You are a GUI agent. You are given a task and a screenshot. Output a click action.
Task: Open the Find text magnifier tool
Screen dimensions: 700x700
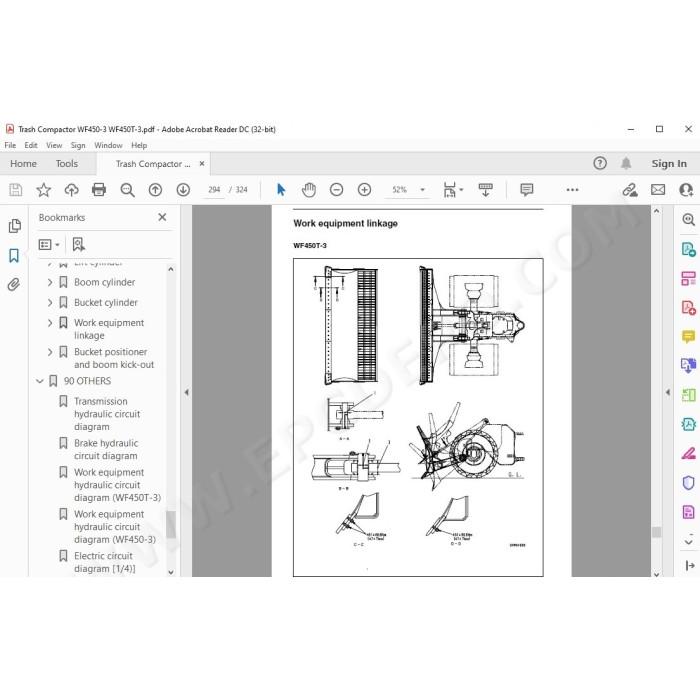click(128, 190)
